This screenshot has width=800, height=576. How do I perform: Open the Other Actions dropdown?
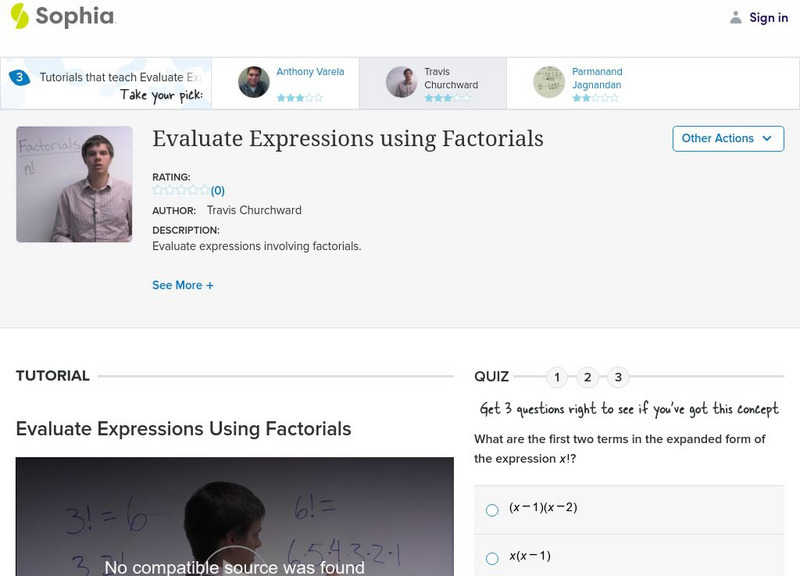pos(727,139)
